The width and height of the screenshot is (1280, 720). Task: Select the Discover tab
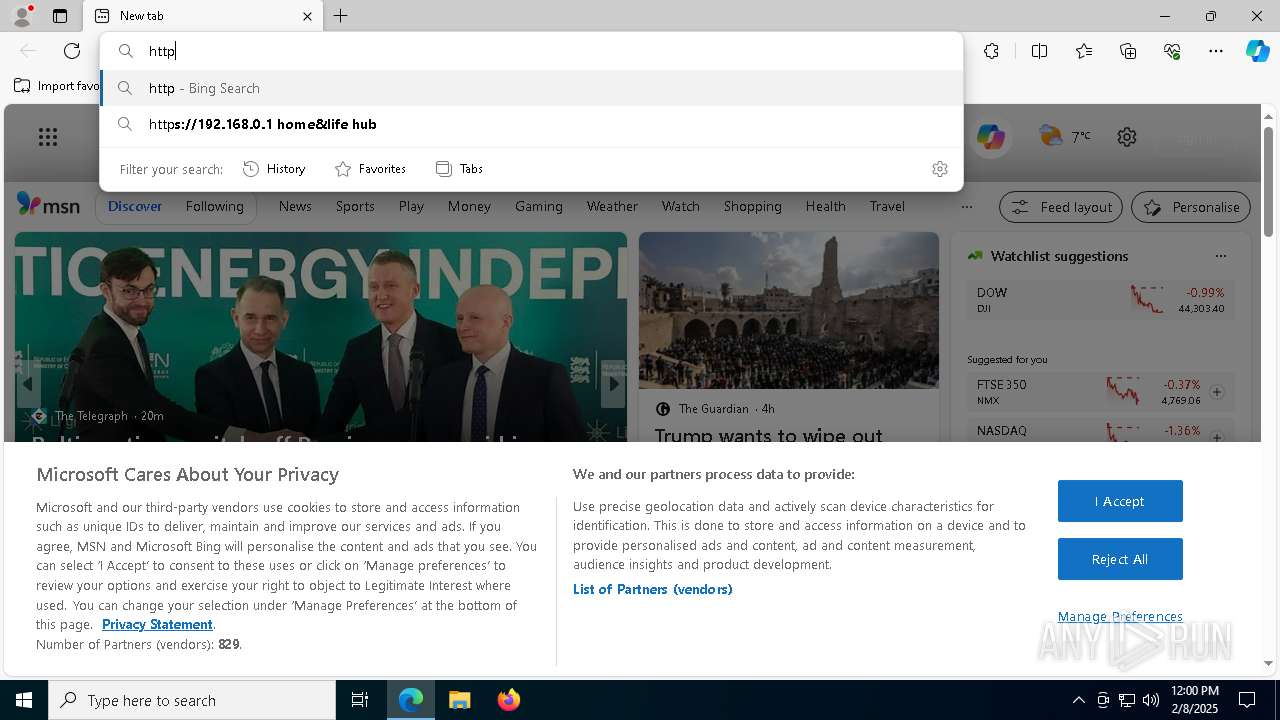coord(135,206)
